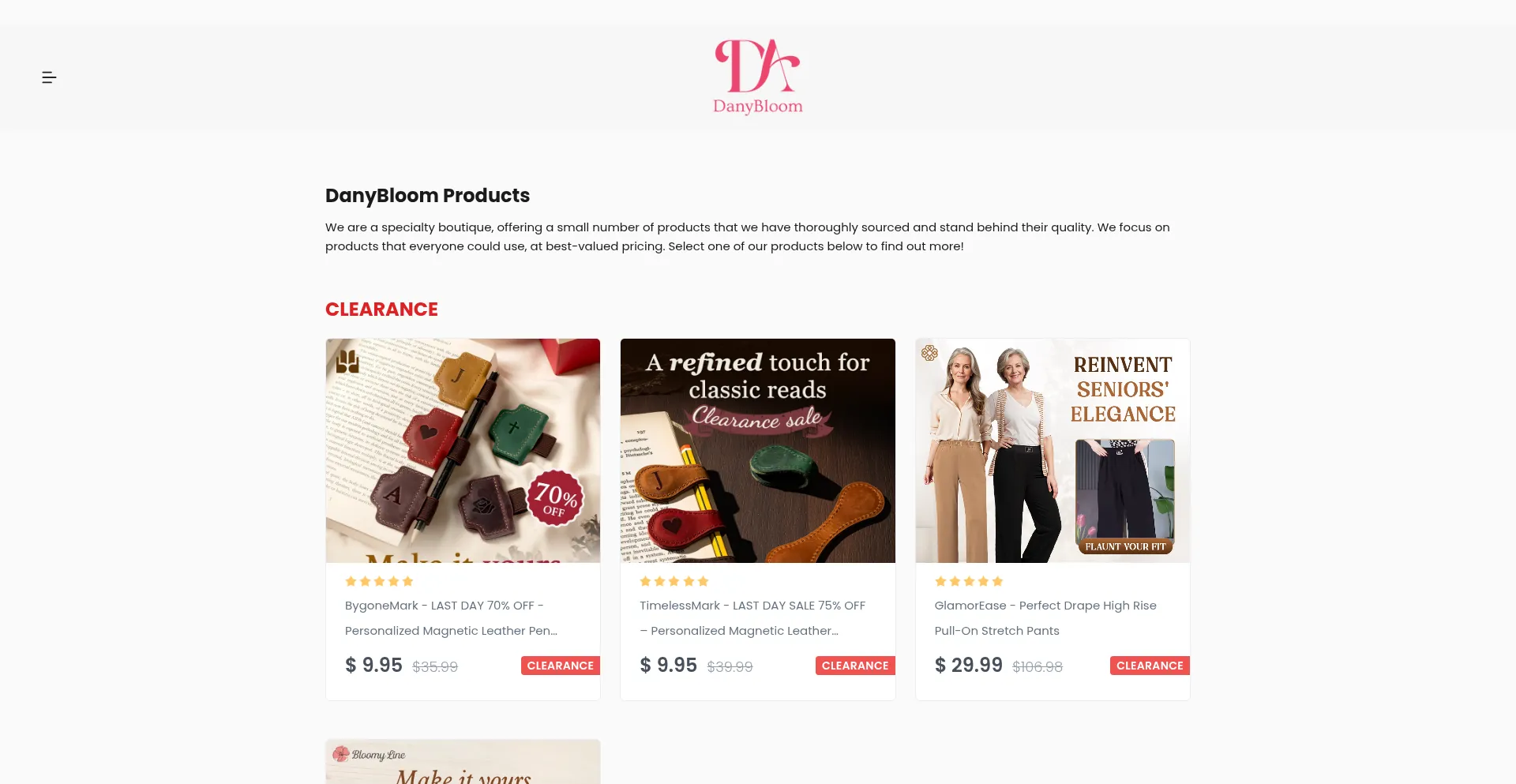Click the flower emblem on GlamorEase image

[929, 353]
